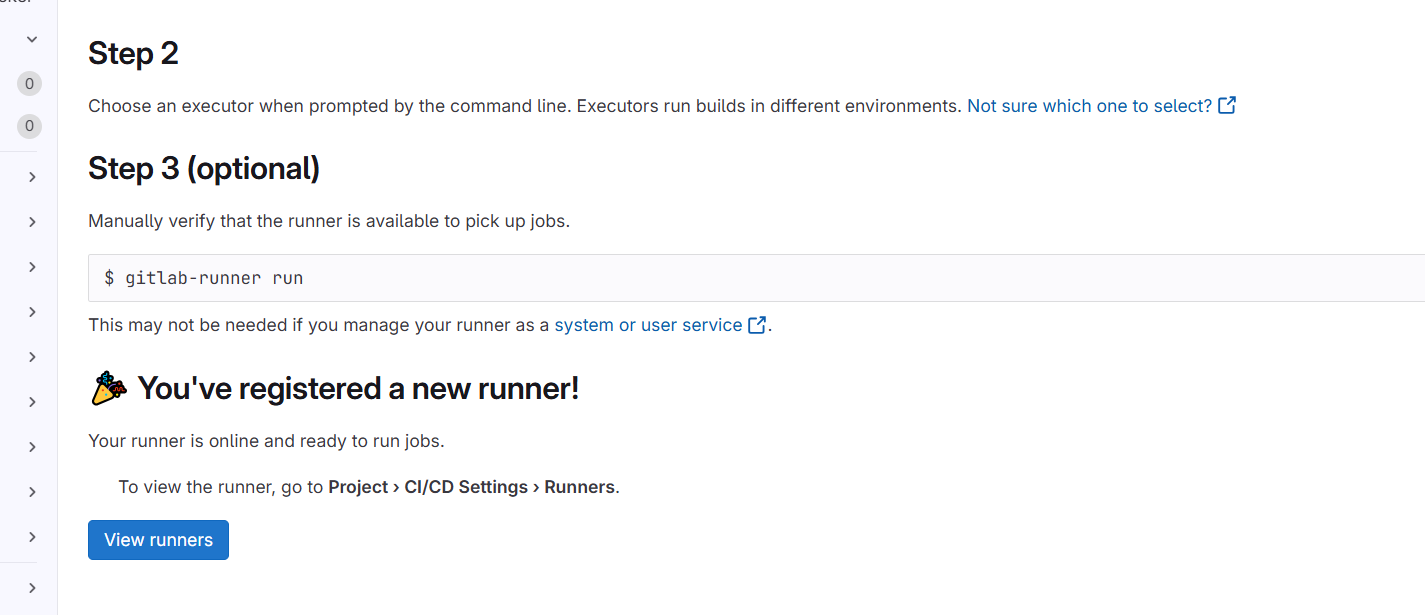The image size is (1425, 615).
Task: Click the 'Choose an executor when prompted' sentence
Action: (525, 105)
